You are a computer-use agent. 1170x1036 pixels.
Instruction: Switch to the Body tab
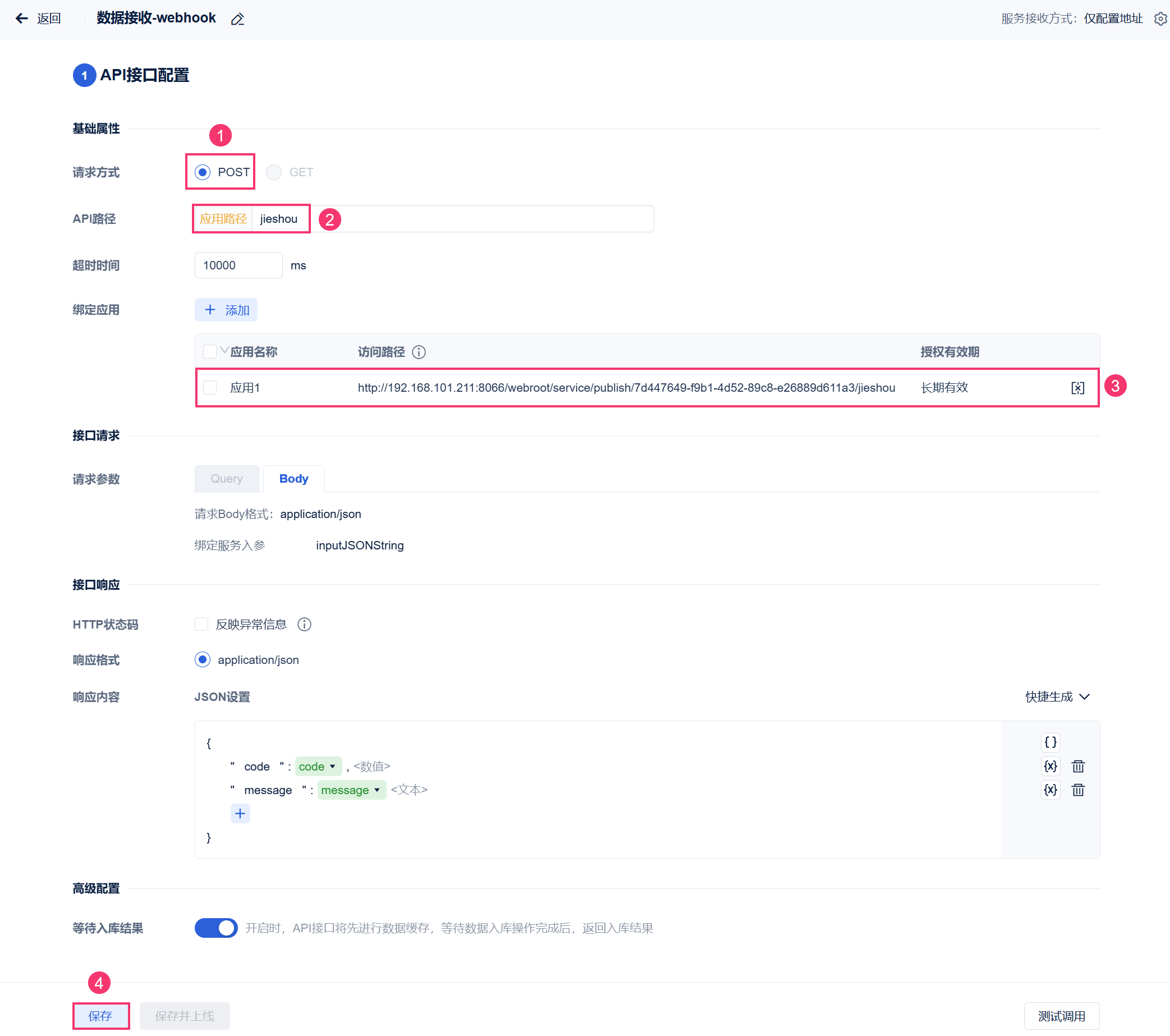coord(293,479)
